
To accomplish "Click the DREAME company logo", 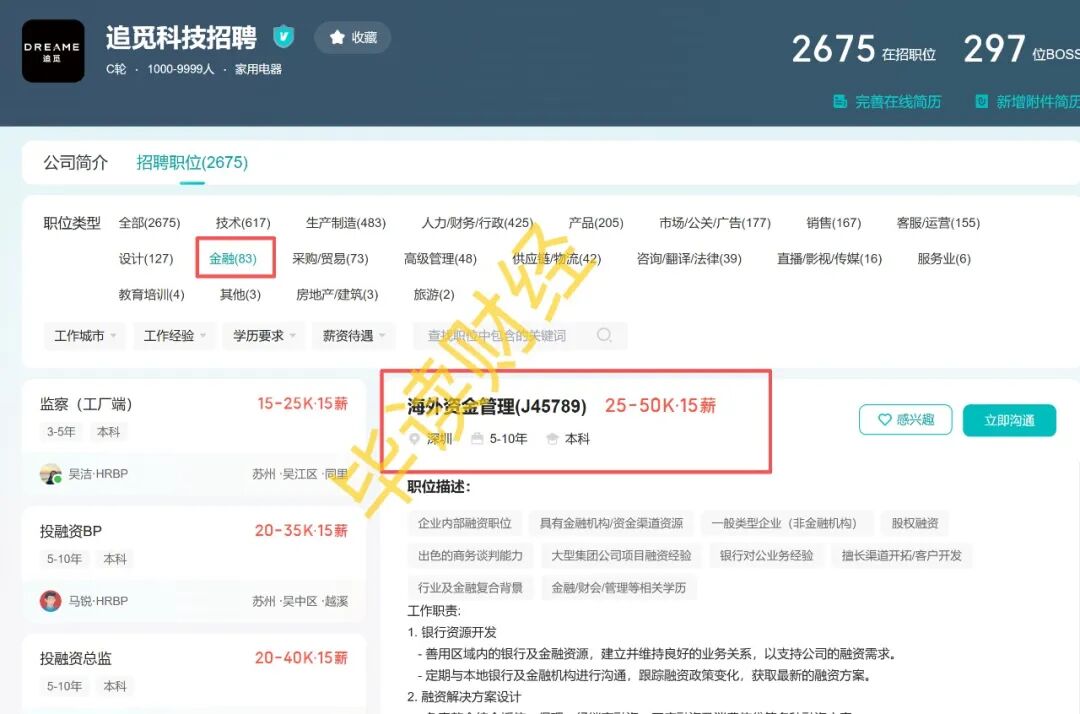I will click(53, 51).
